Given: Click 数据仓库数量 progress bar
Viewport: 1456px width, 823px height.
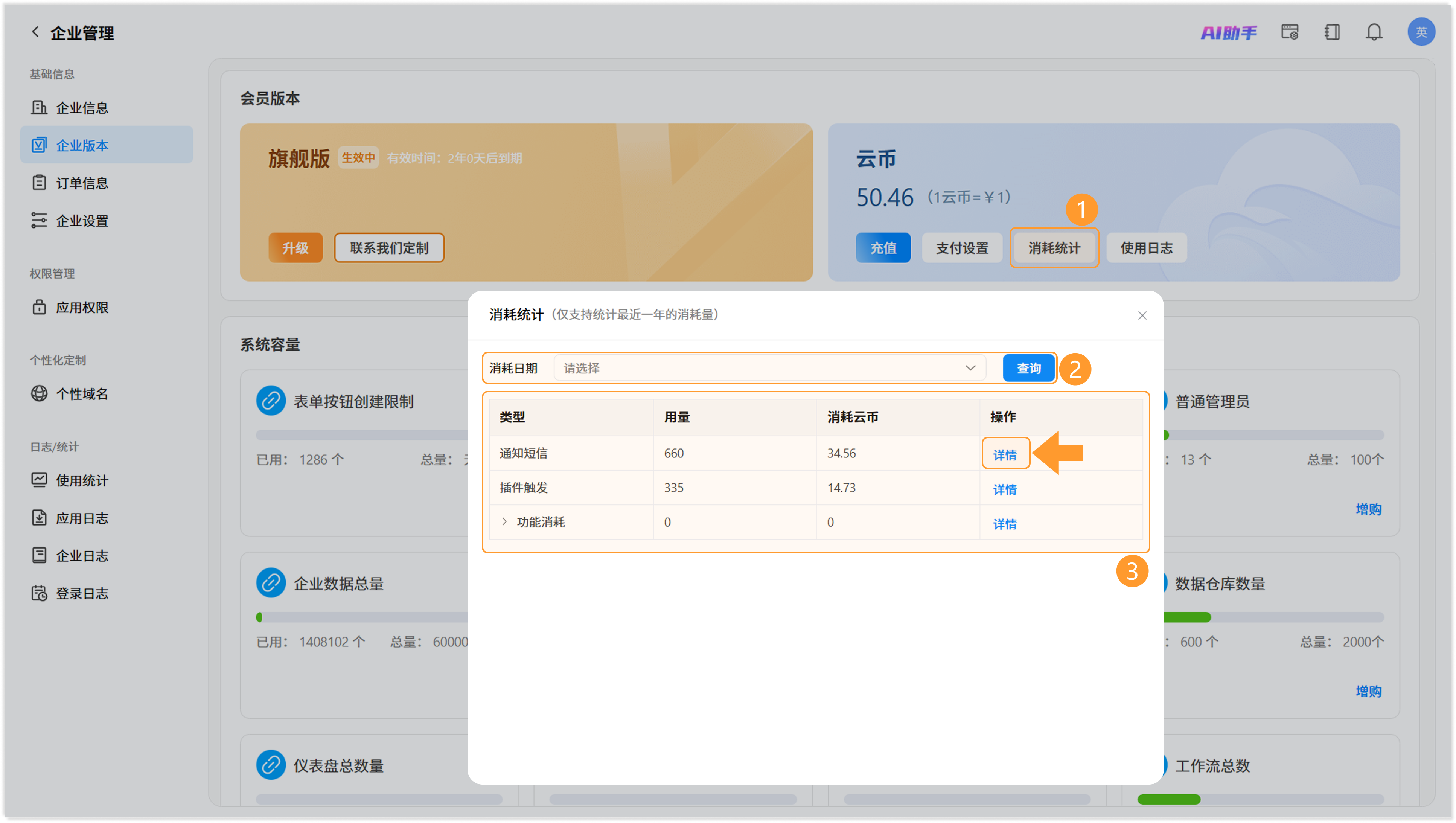Looking at the screenshot, I should 1274,617.
